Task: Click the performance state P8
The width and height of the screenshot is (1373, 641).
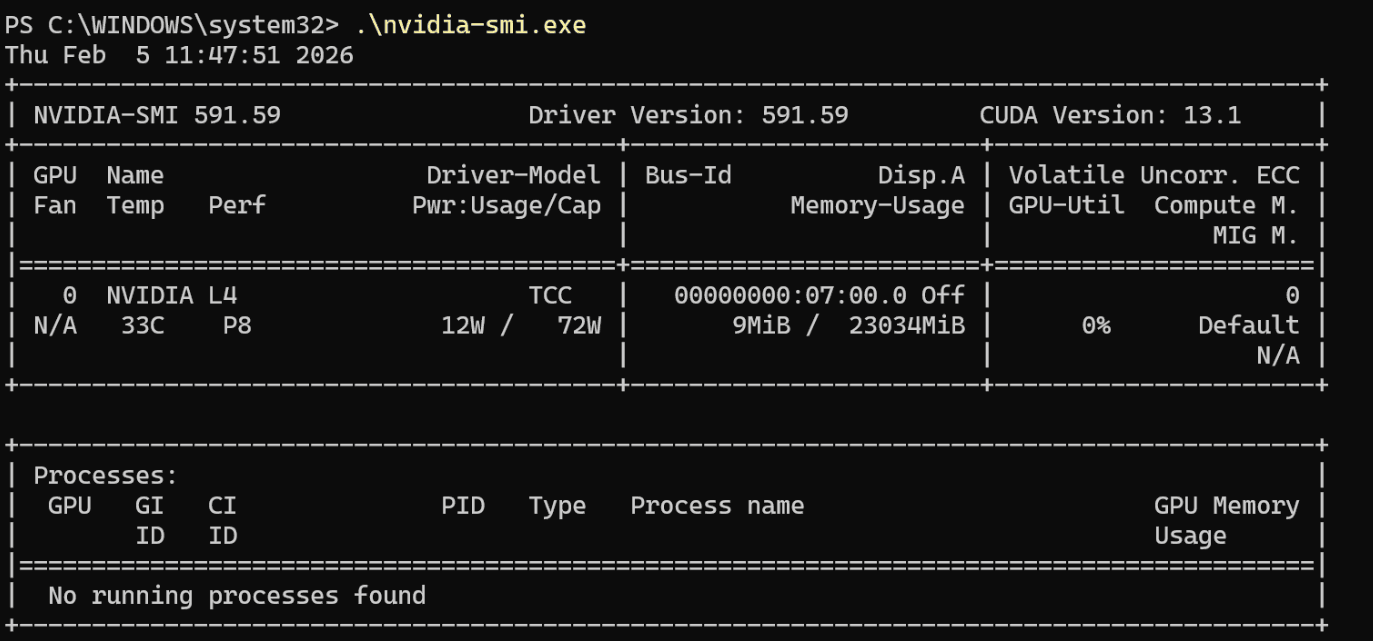Action: [x=237, y=325]
